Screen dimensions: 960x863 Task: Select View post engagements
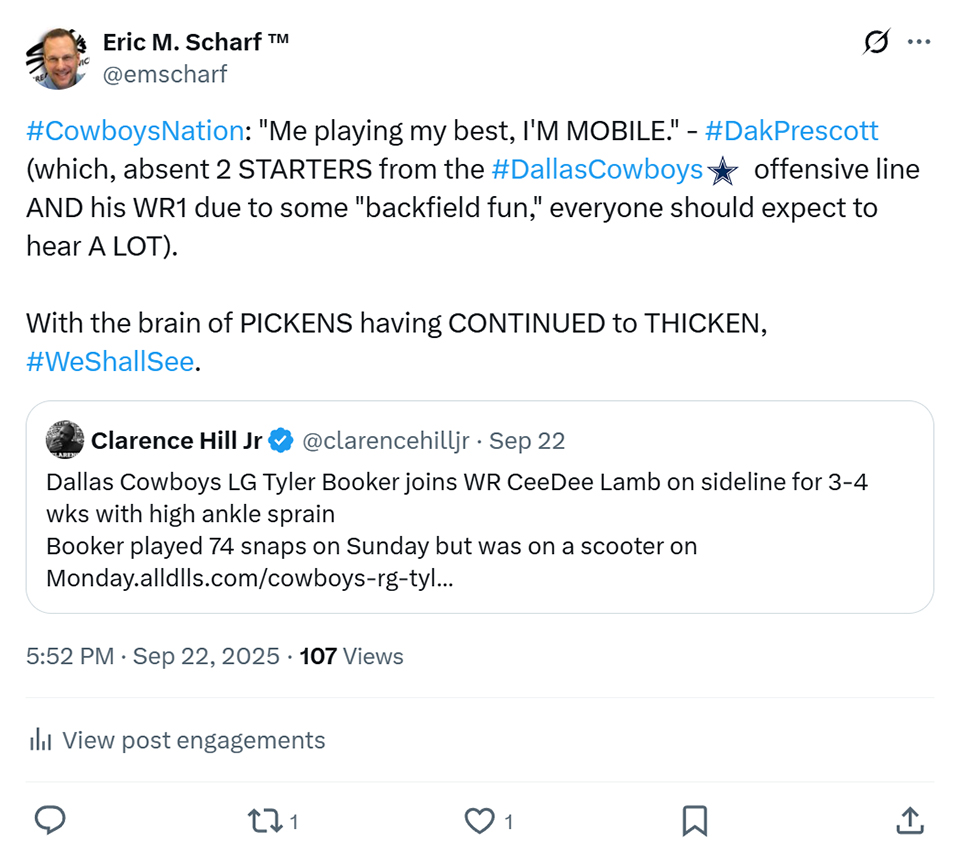[x=193, y=740]
